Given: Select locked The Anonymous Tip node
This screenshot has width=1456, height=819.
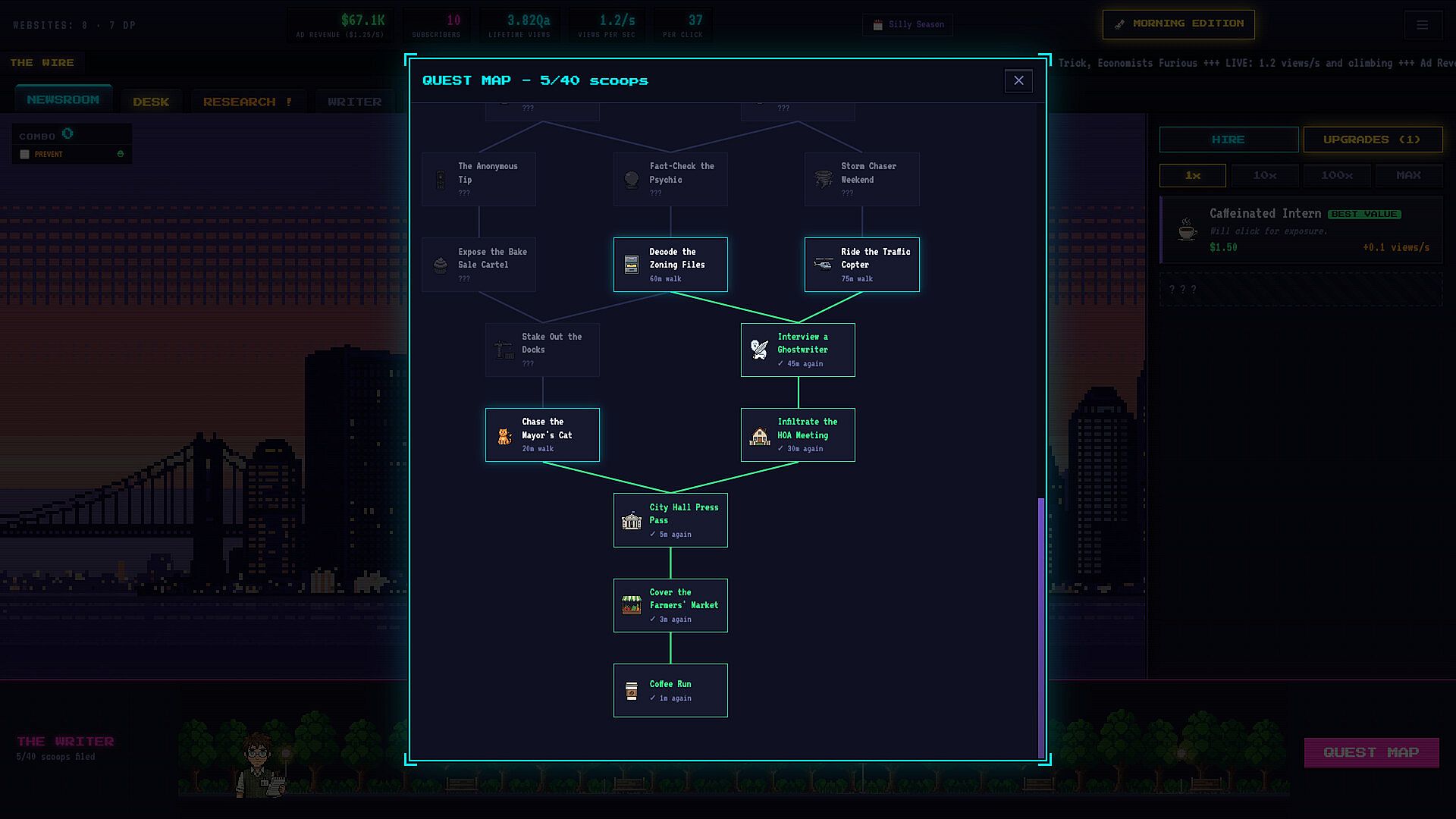Looking at the screenshot, I should [479, 180].
